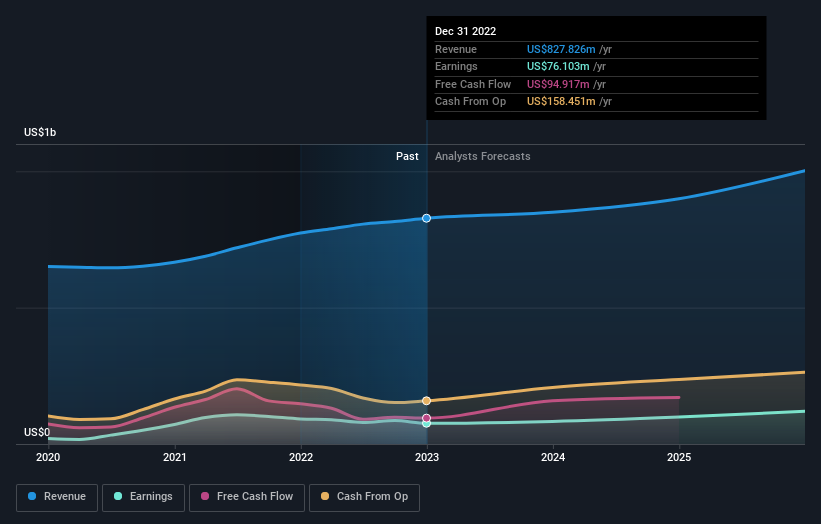Image resolution: width=821 pixels, height=524 pixels.
Task: Toggle the Cash From Op legend button
Action: click(364, 497)
